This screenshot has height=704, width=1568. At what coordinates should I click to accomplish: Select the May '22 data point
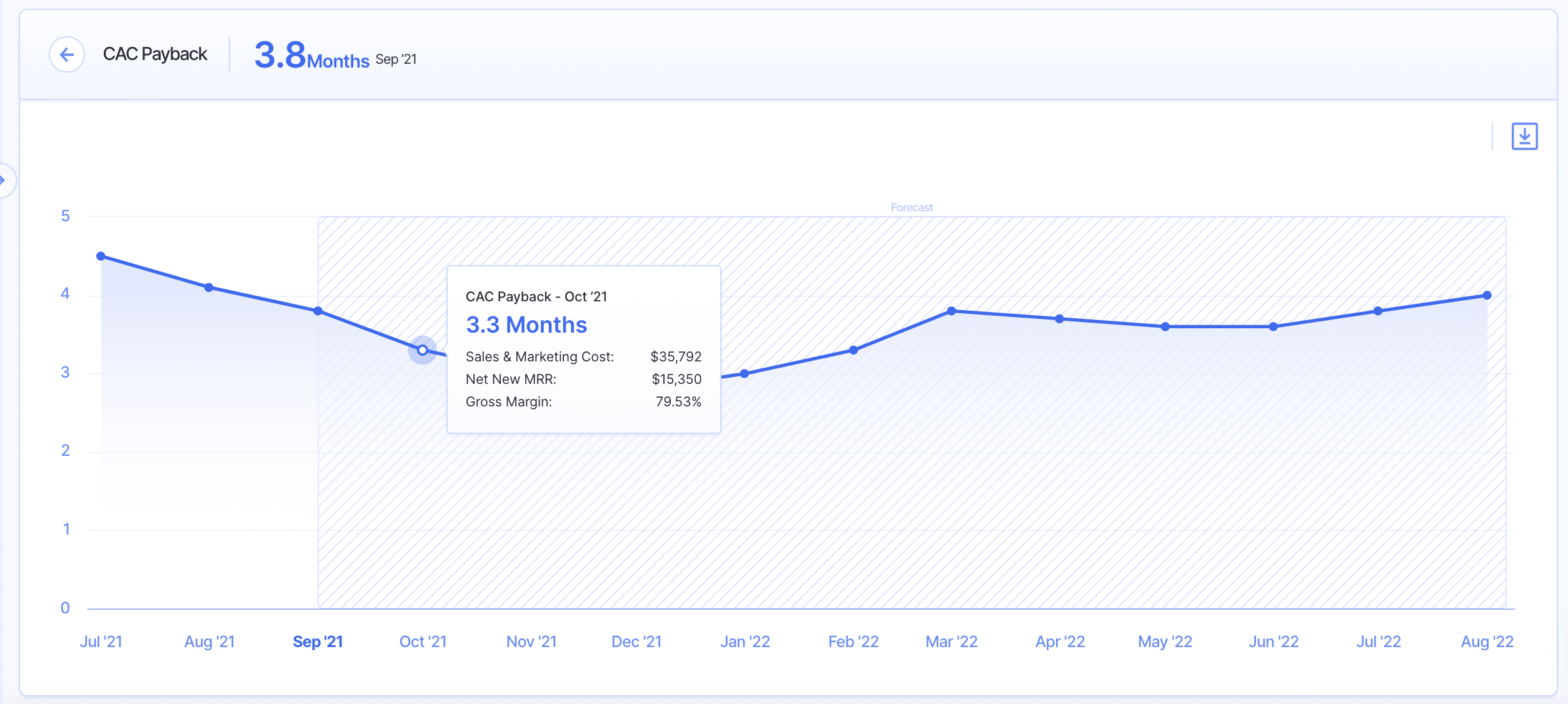(x=1165, y=326)
